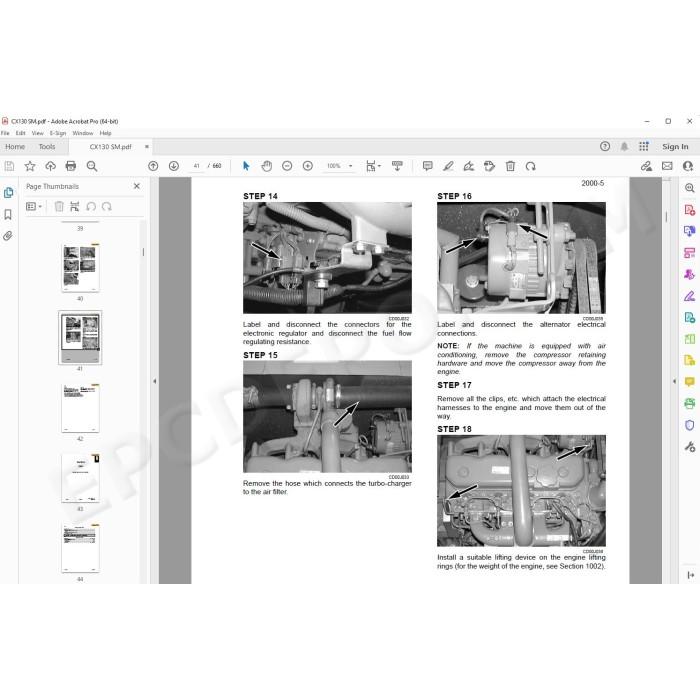Screen dimensions: 700x700
Task: Open the E-Sign menu
Action: (x=58, y=133)
